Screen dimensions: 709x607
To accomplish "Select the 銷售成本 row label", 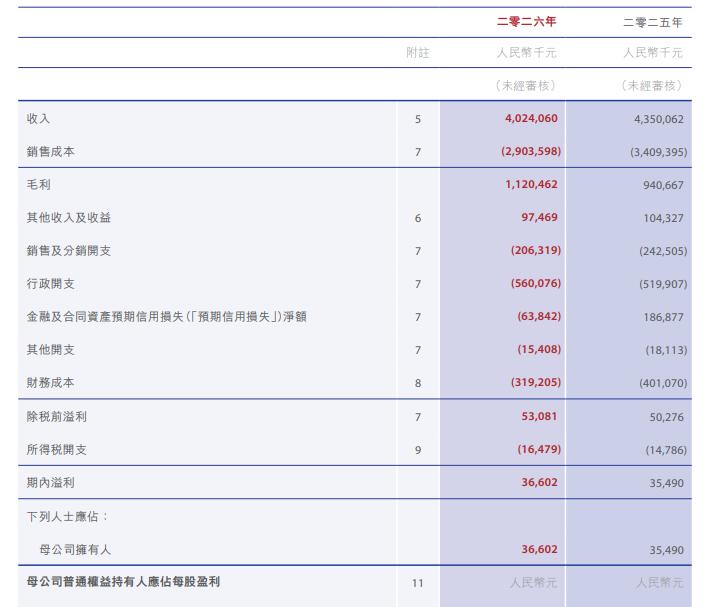I will coord(50,152).
